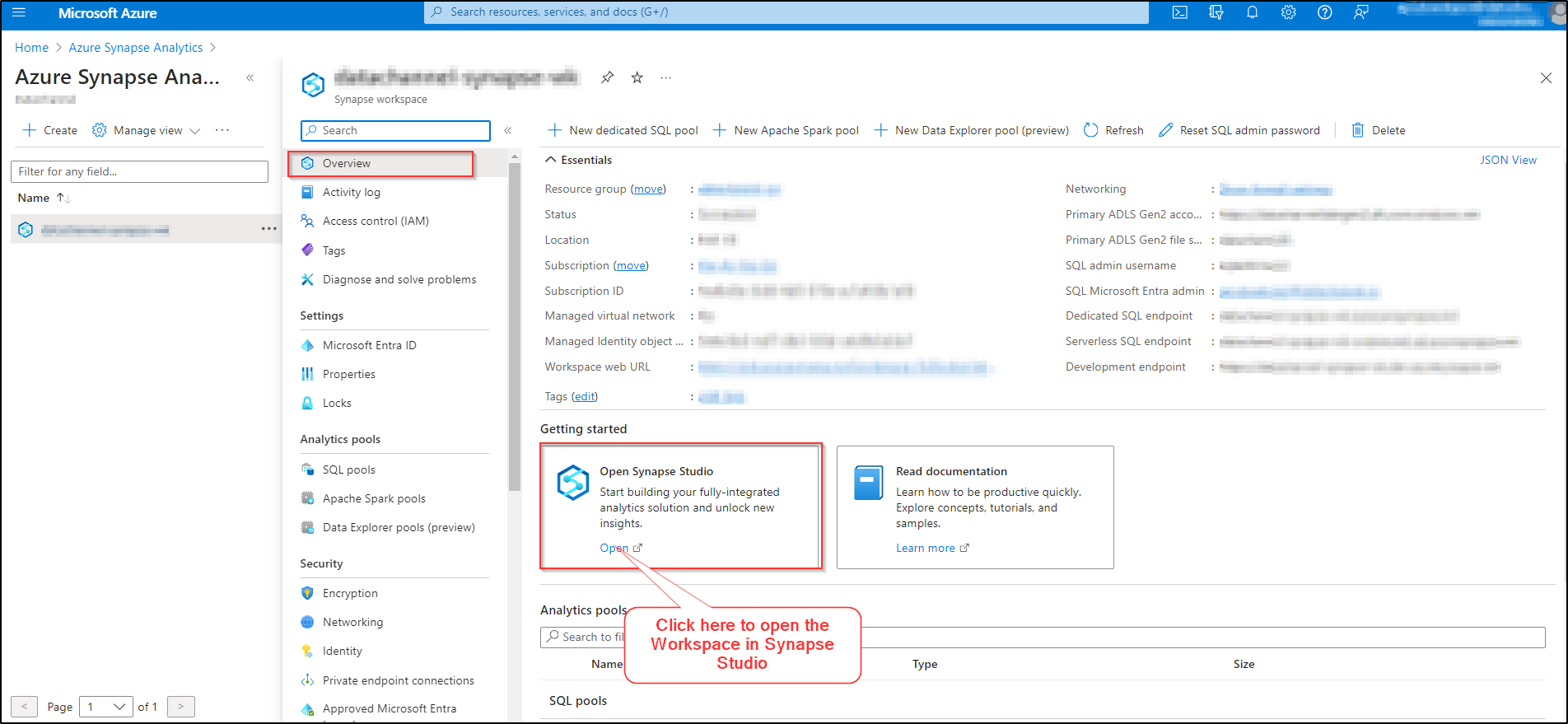The height and width of the screenshot is (724, 1568).
Task: Delete the Synapse workspace
Action: click(1379, 130)
